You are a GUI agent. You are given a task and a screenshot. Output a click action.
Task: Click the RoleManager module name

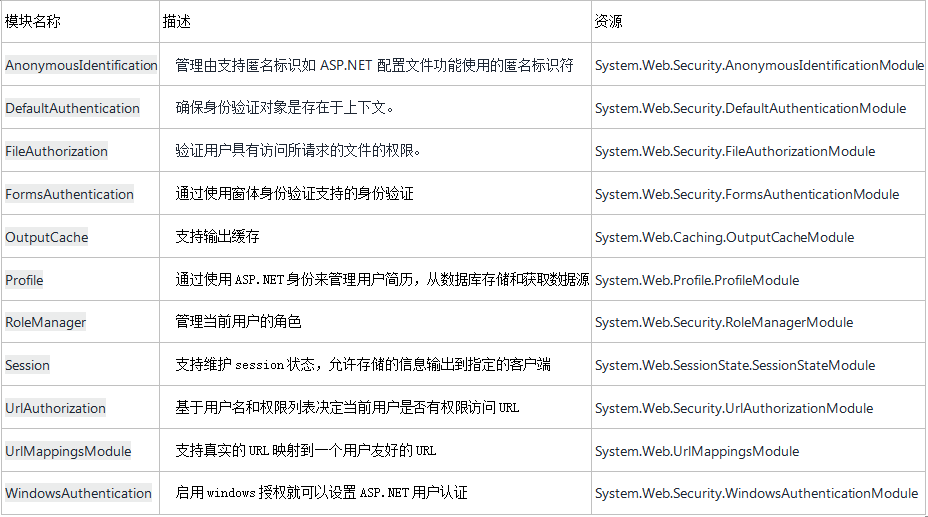point(46,322)
